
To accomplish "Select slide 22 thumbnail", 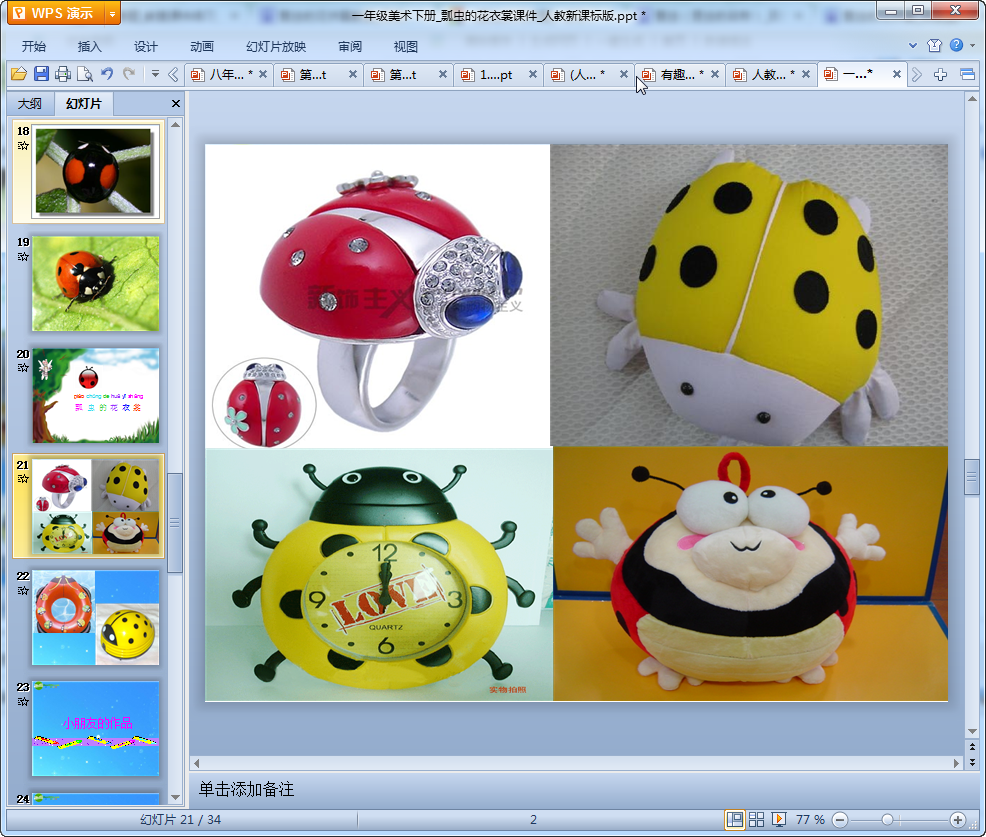I will point(96,618).
